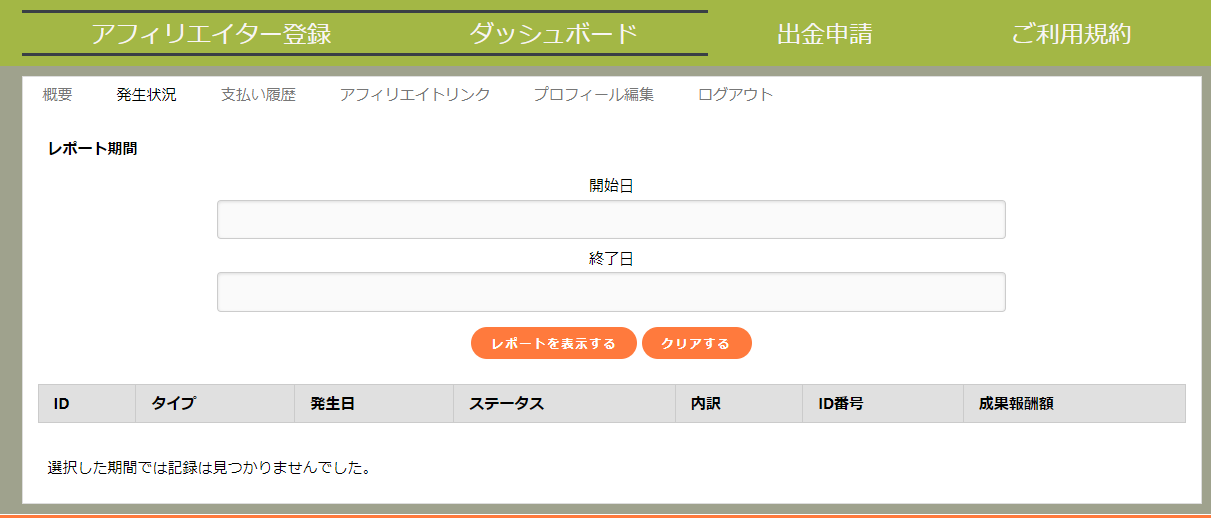Click the レポートを表示する button
Viewport: 1211px width, 518px height.
point(553,343)
